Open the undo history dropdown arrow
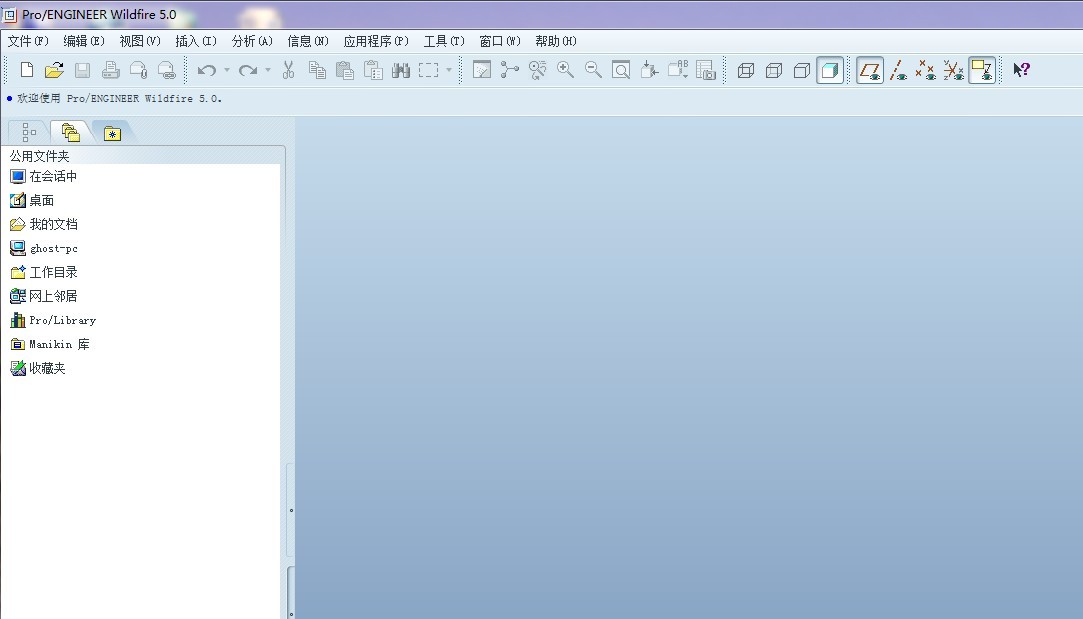The image size is (1083, 619). [x=227, y=70]
